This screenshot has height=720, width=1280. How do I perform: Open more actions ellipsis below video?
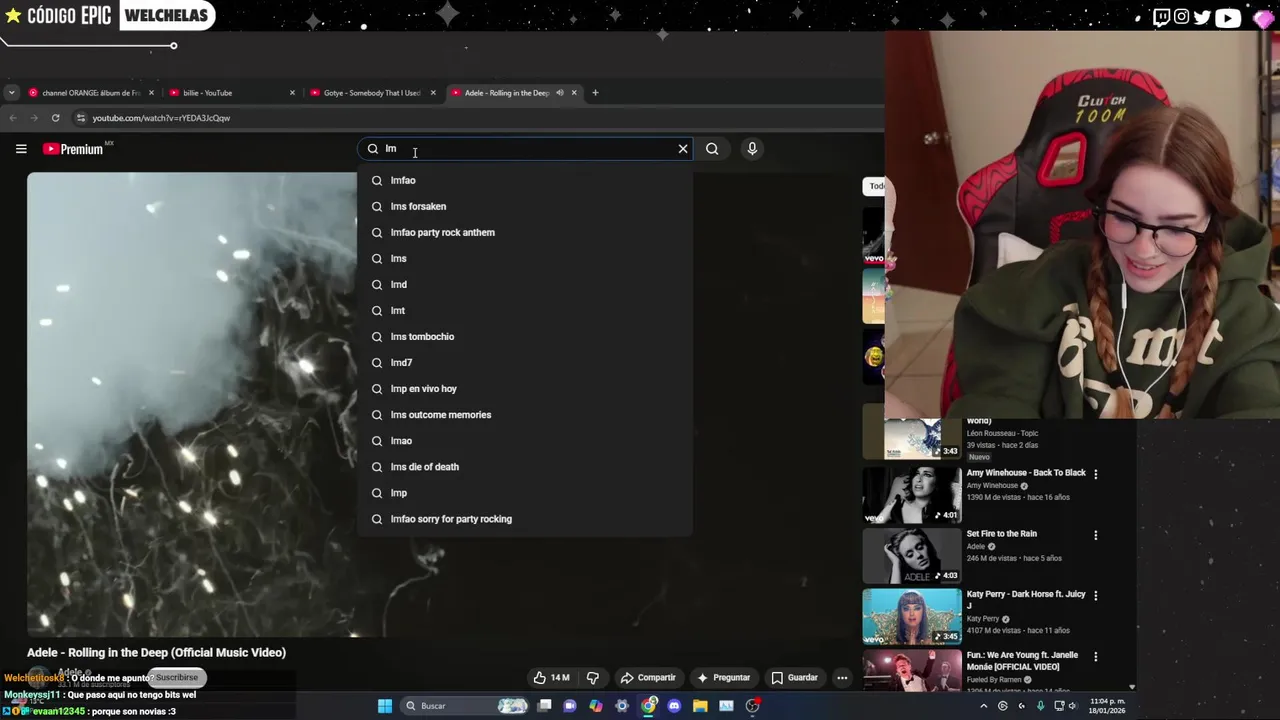(842, 678)
